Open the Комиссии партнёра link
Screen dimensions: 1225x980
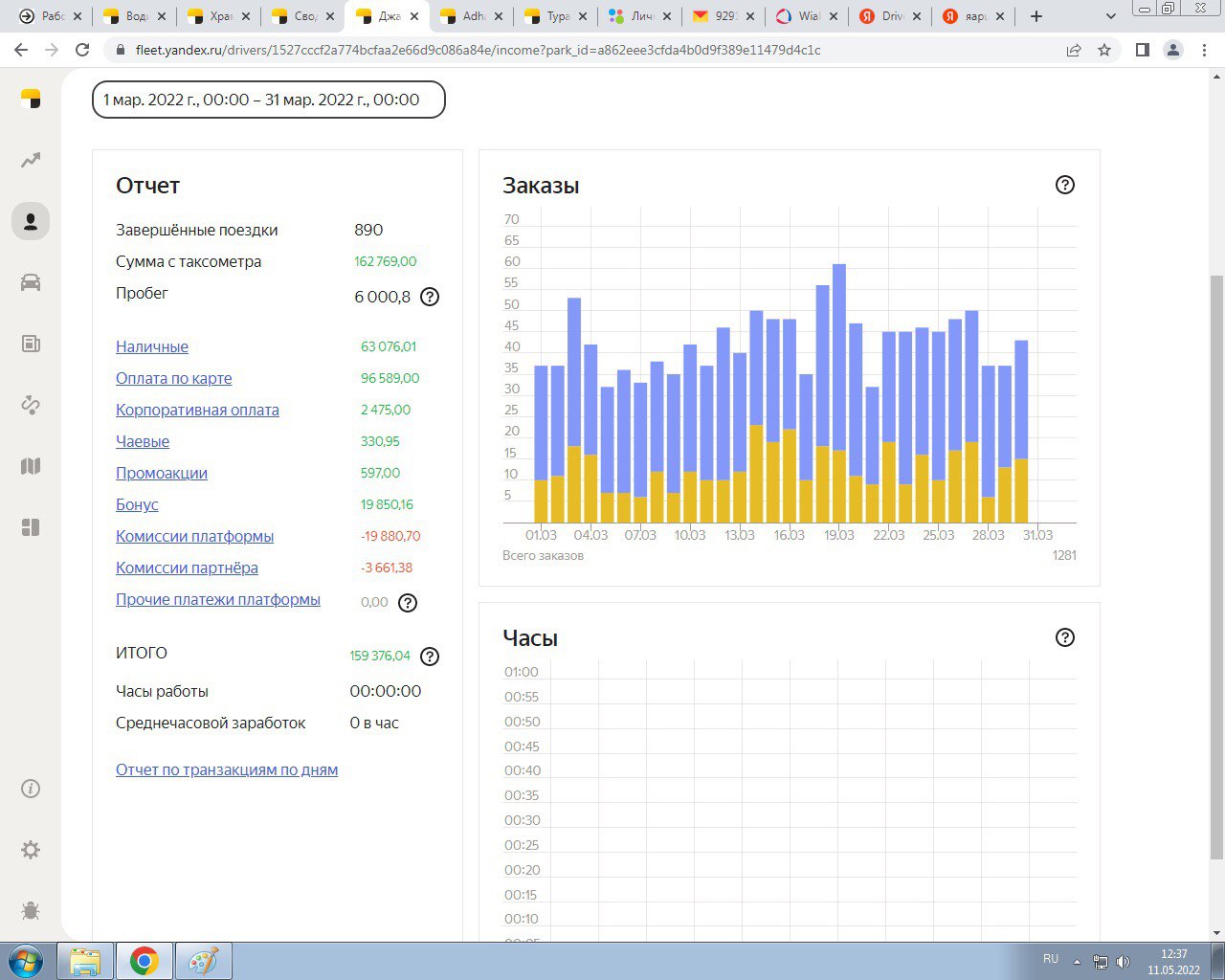(x=187, y=568)
